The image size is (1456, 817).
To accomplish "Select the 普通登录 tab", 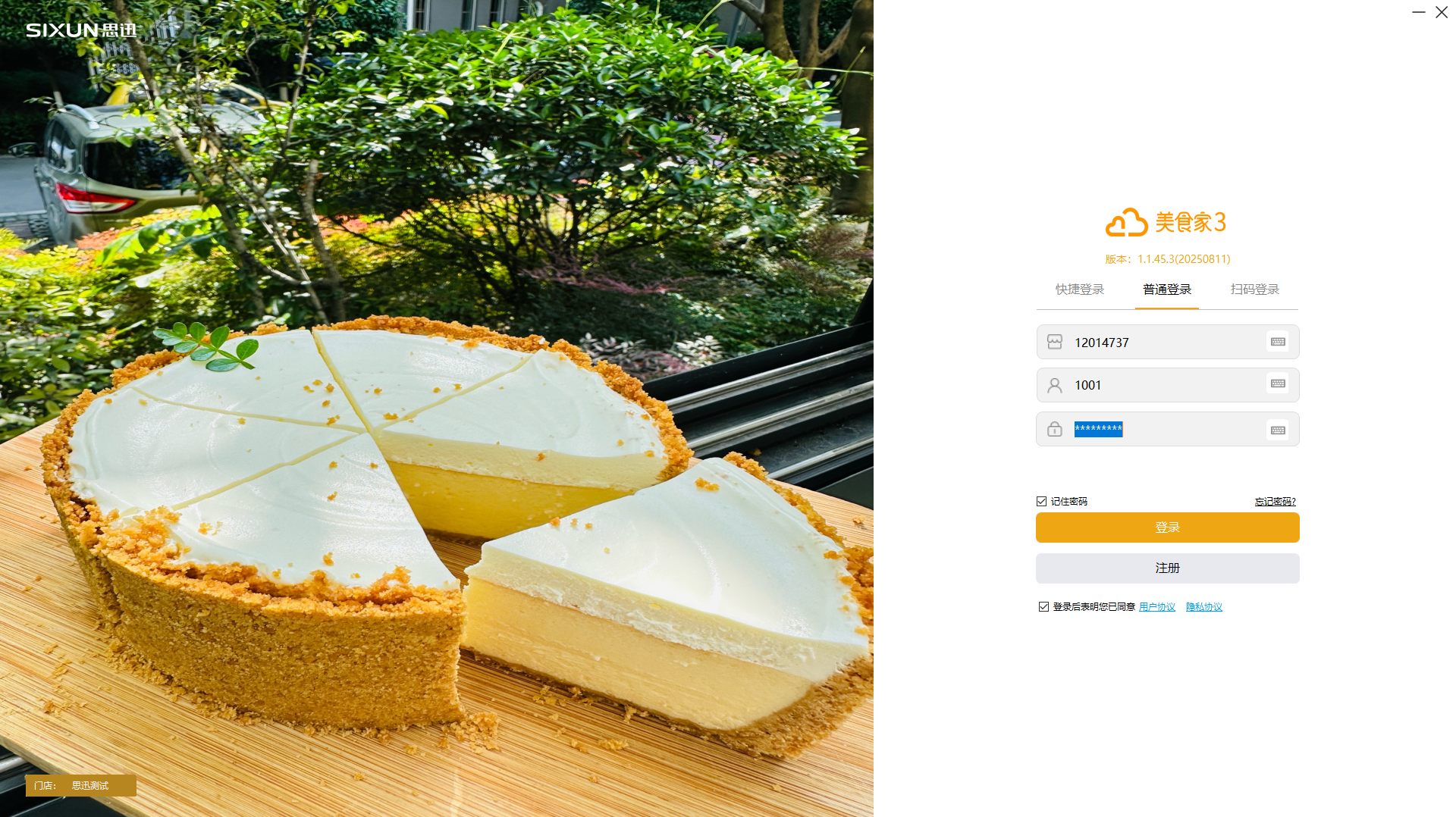I will (1167, 290).
